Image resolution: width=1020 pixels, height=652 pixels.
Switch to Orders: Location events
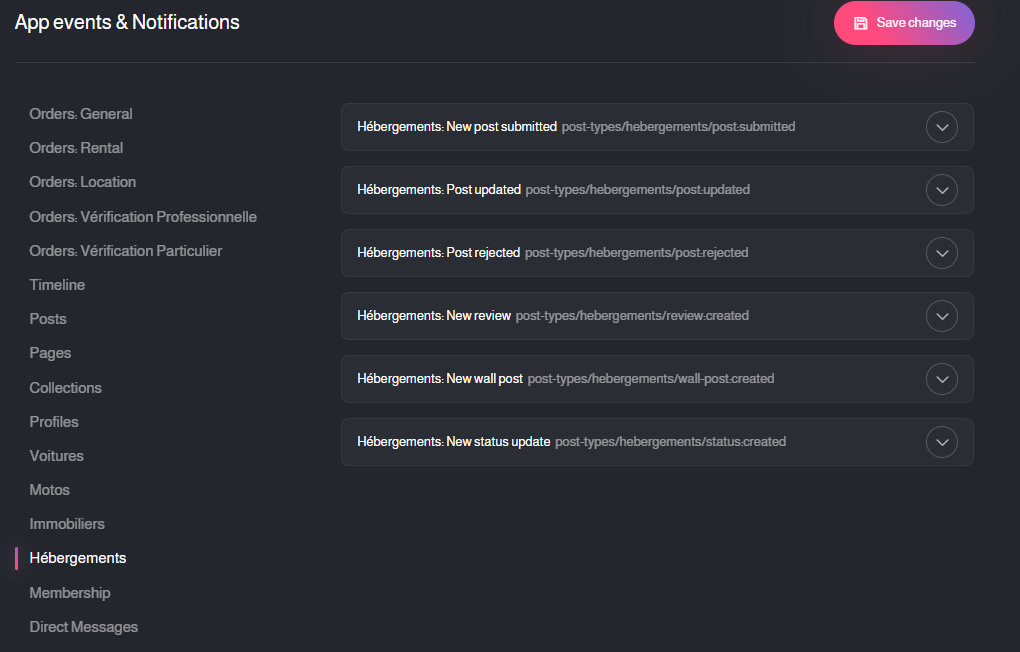click(82, 182)
